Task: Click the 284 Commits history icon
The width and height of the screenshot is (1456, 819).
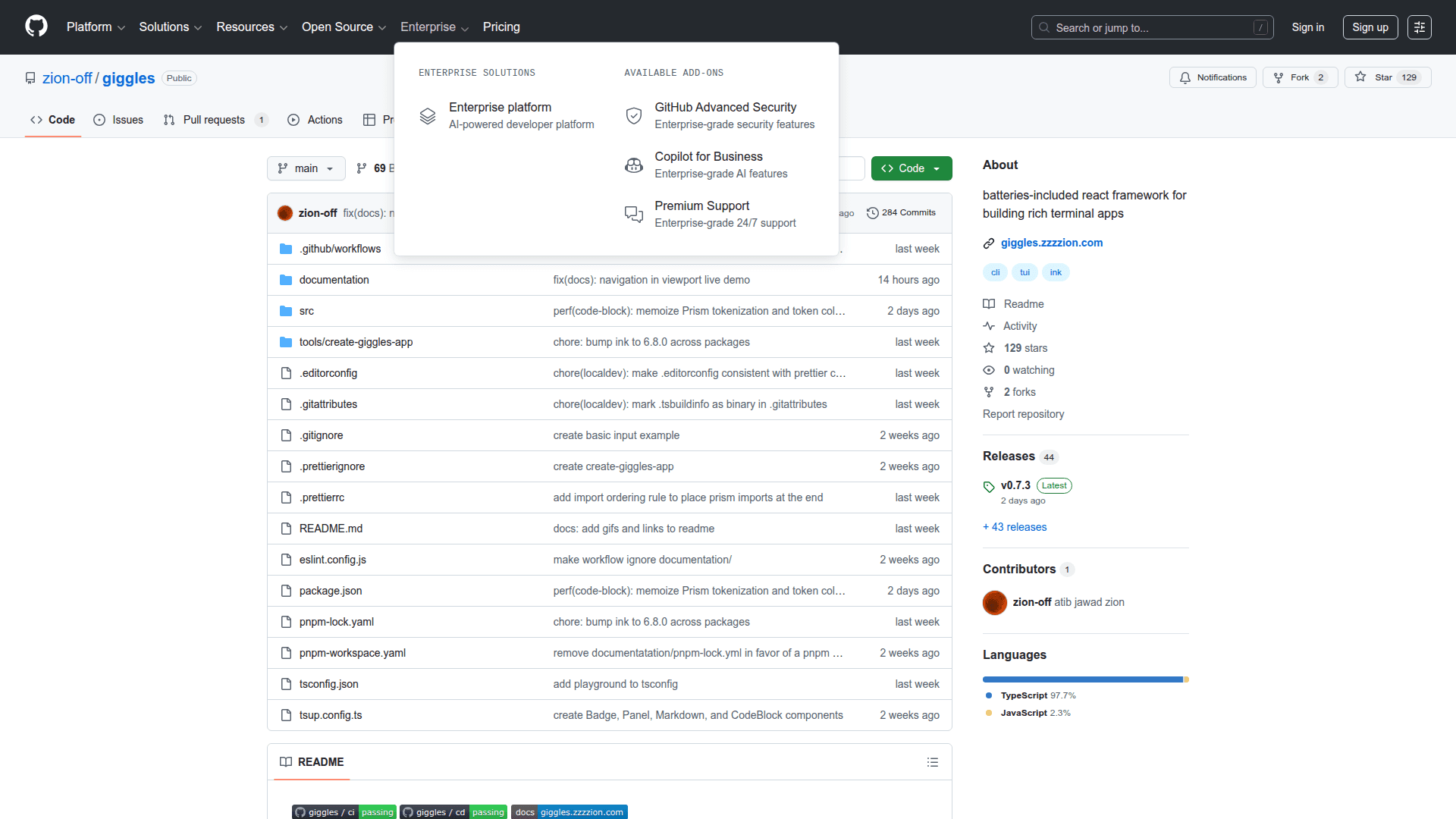Action: coord(873,213)
